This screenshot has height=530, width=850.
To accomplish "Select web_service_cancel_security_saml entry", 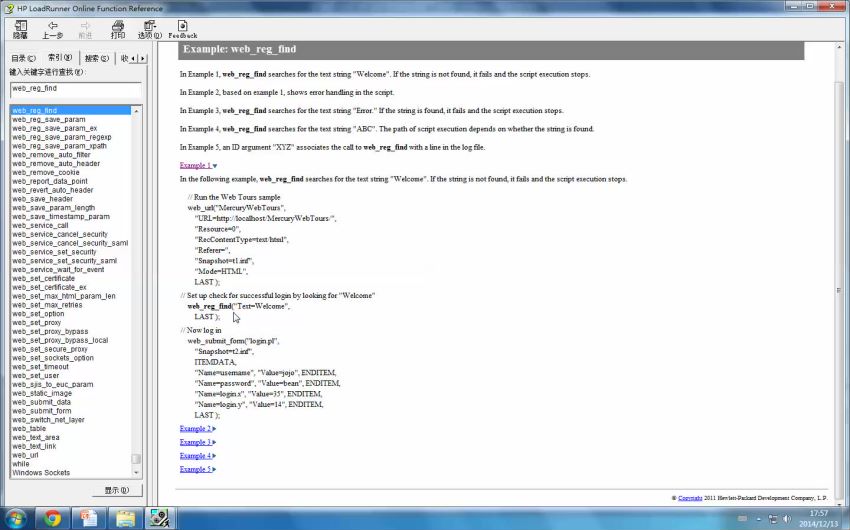I will tap(70, 243).
